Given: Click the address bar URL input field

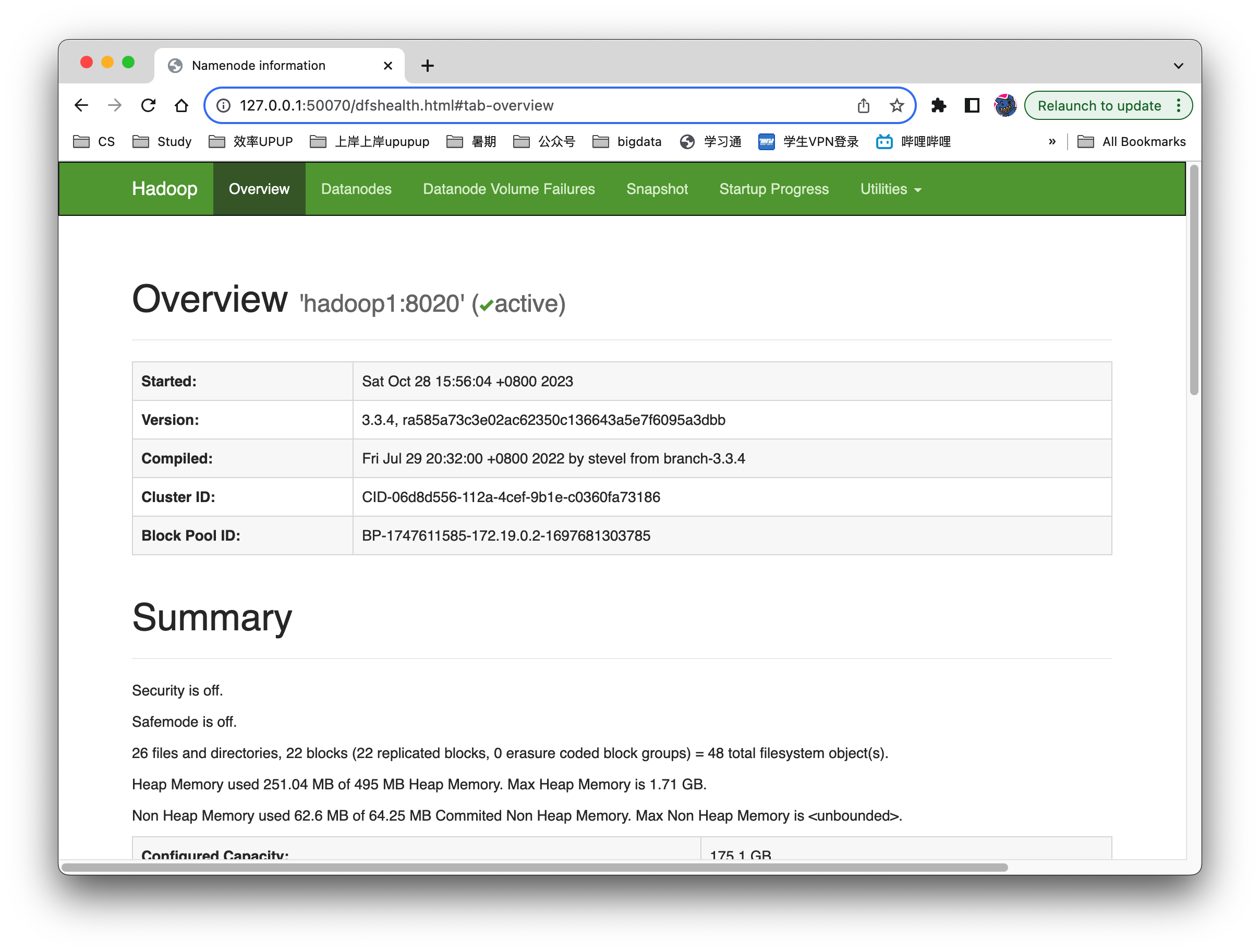Looking at the screenshot, I should 560,105.
